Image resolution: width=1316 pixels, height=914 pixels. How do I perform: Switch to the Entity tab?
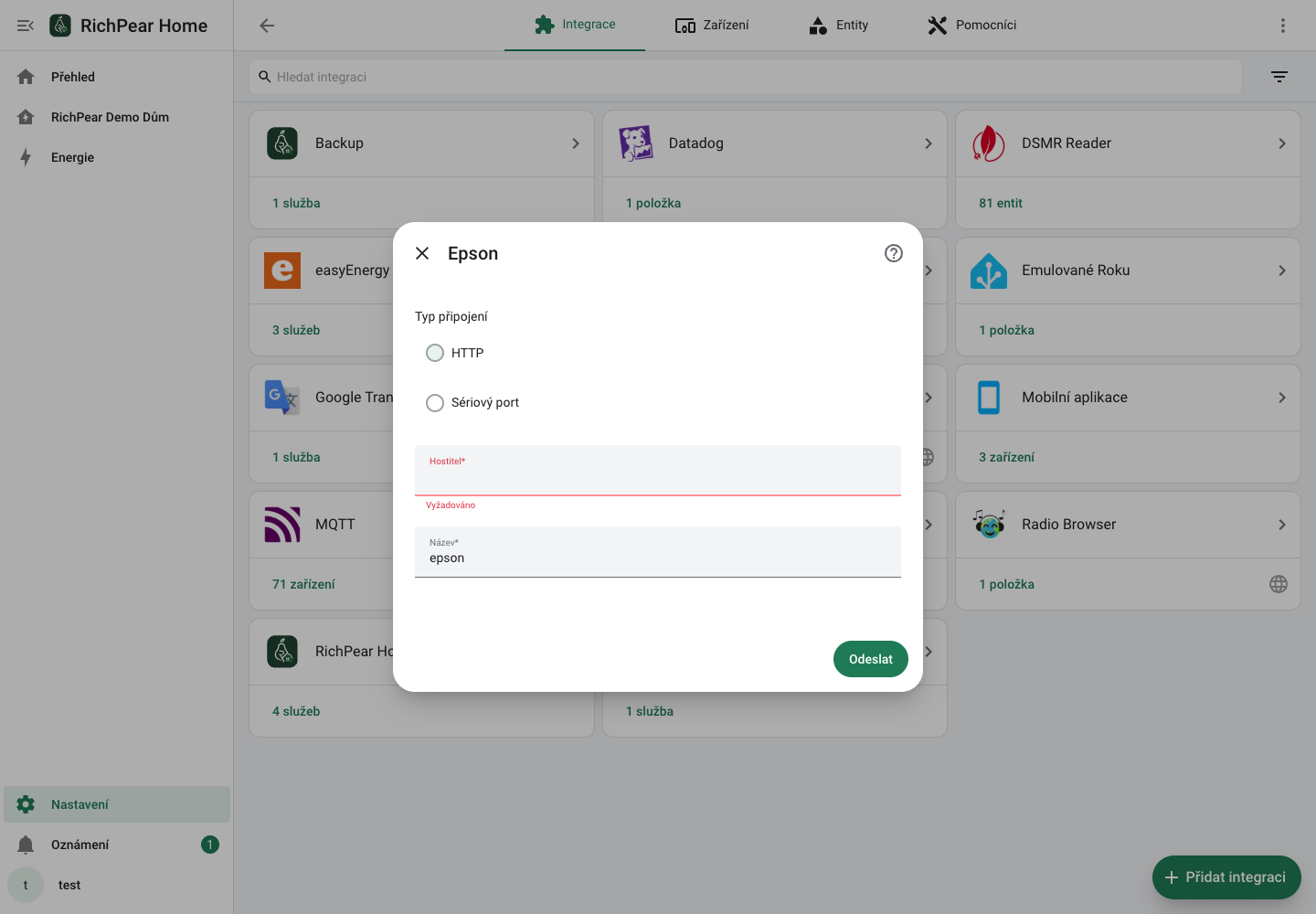coord(838,25)
